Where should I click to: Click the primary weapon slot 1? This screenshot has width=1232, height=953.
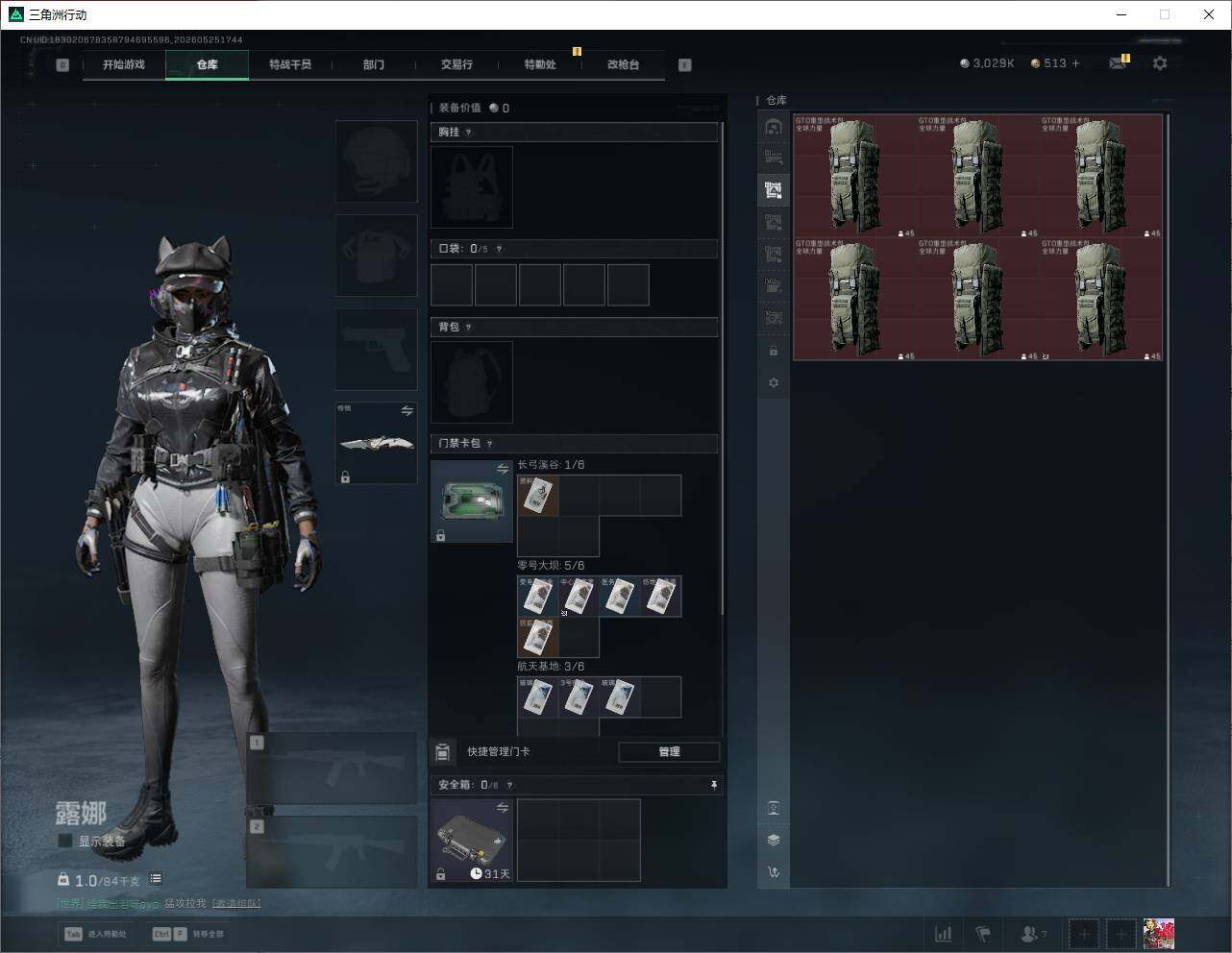[x=333, y=770]
